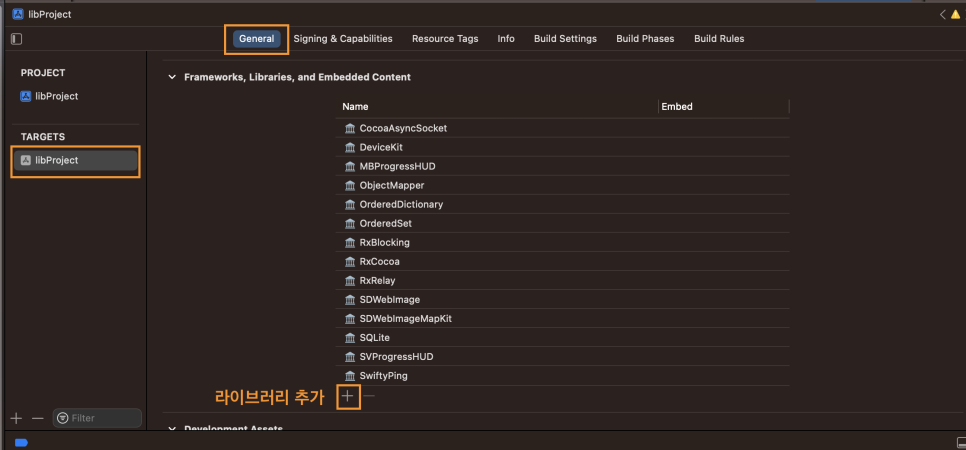
Task: Click the yellow warning triangle icon
Action: [956, 15]
